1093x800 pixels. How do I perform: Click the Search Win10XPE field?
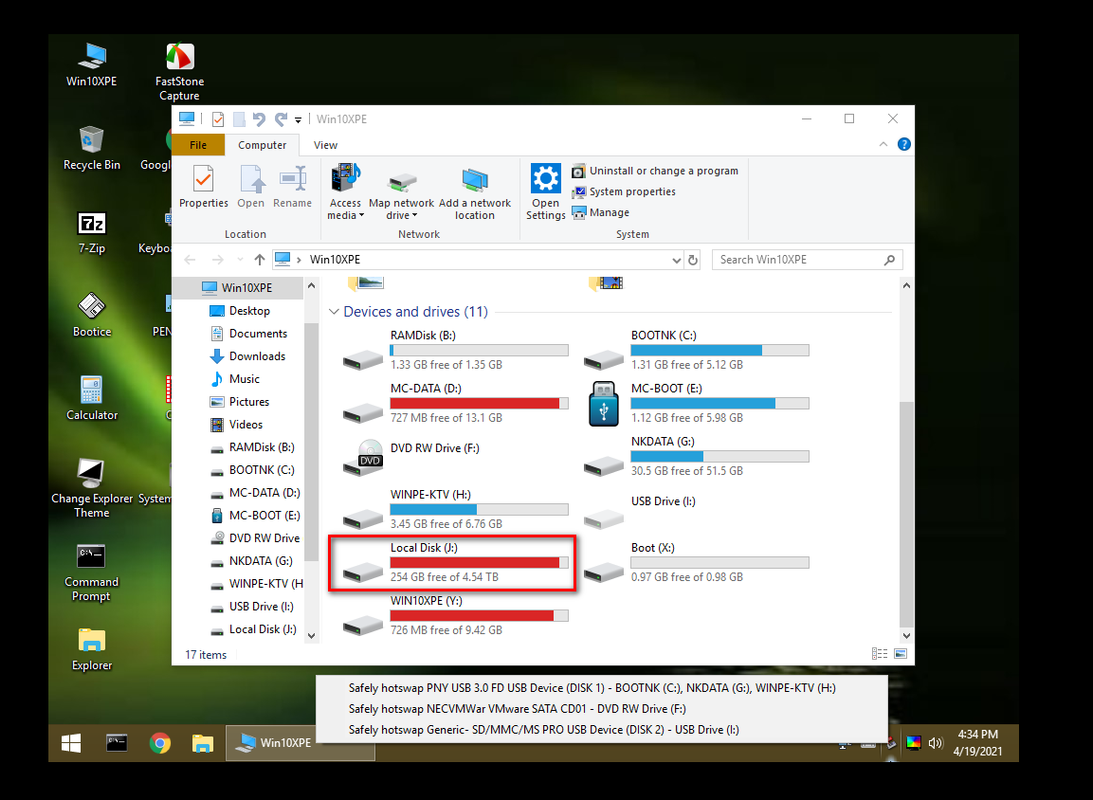[807, 260]
